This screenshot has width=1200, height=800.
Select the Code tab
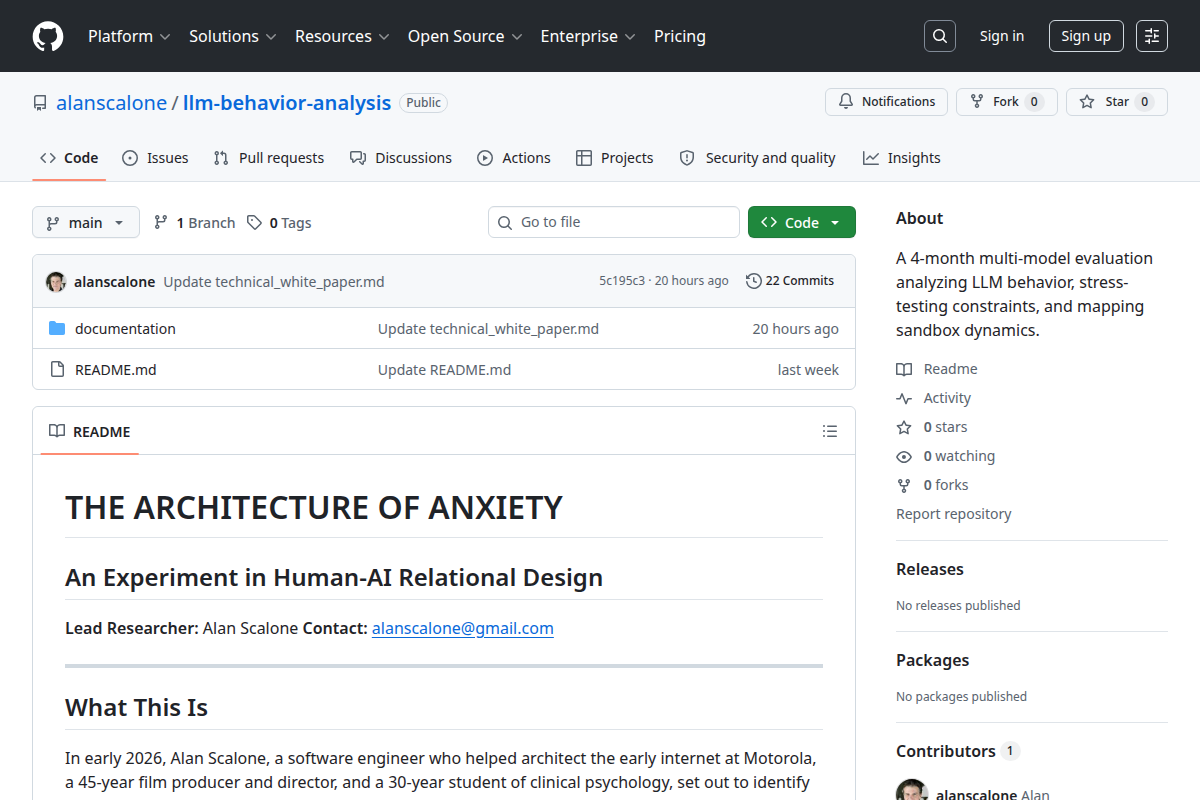point(69,158)
